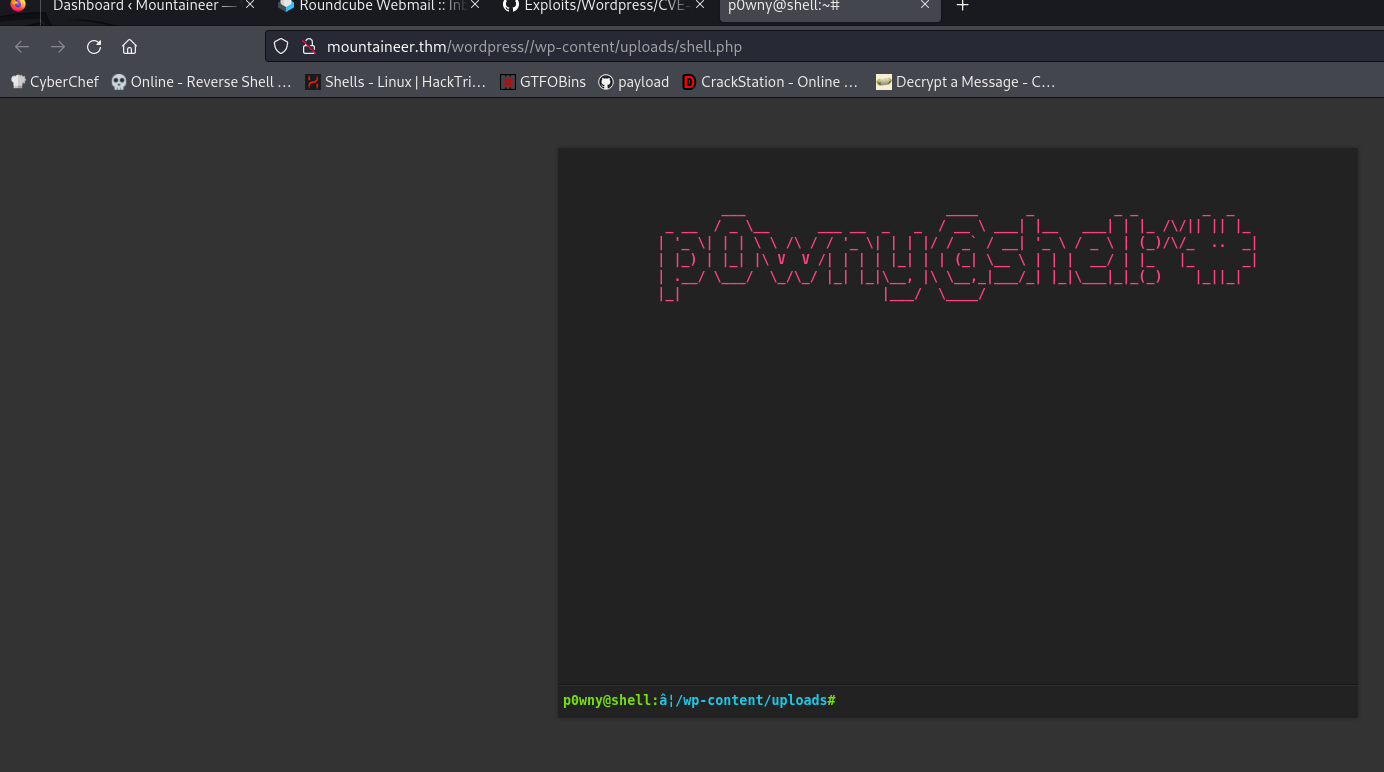Image resolution: width=1384 pixels, height=772 pixels.
Task: Open CrackStation bookmark
Action: (769, 82)
